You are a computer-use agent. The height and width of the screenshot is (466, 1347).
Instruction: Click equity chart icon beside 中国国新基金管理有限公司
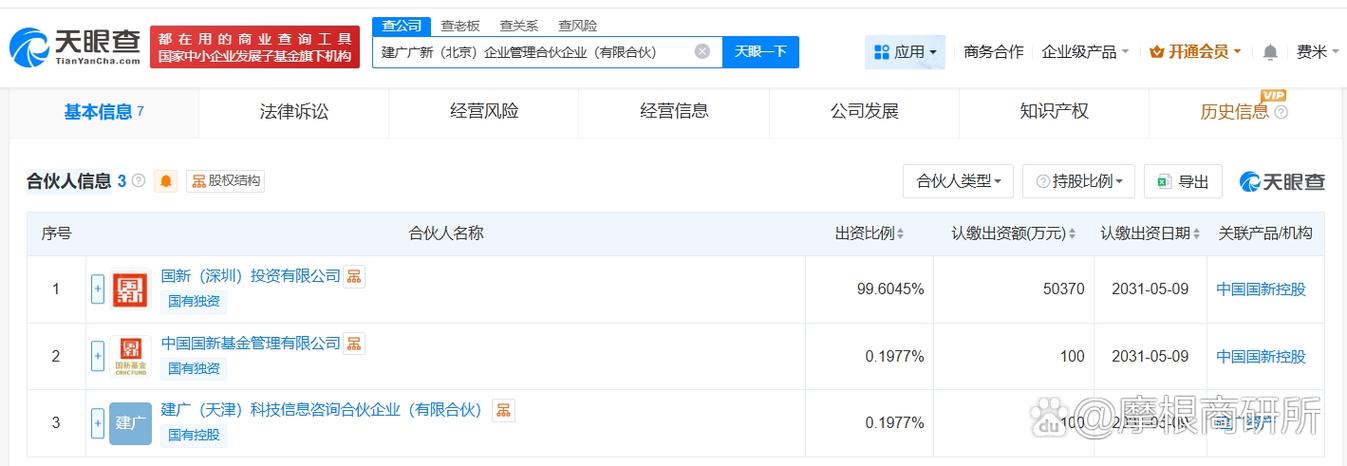(x=354, y=343)
